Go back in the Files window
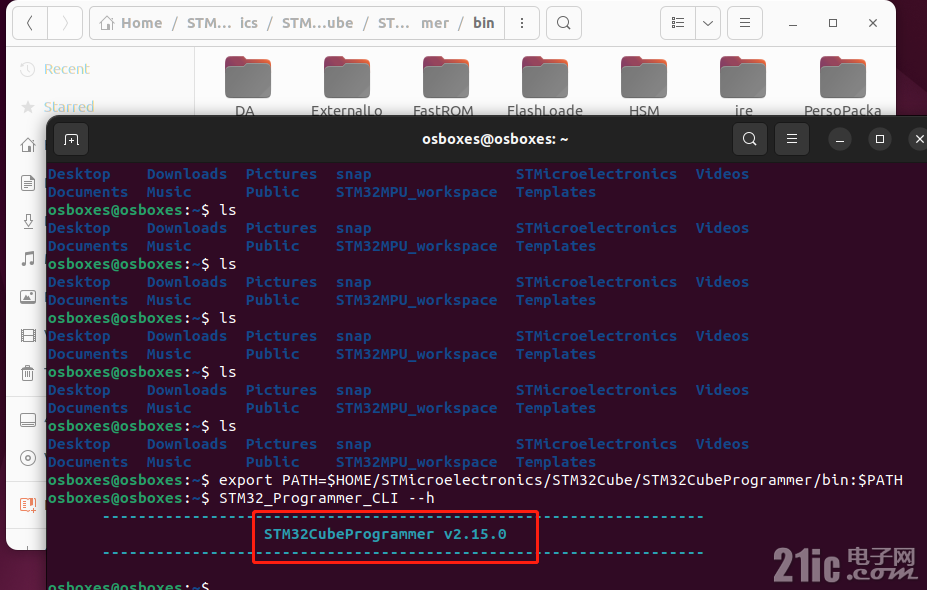 pos(30,23)
